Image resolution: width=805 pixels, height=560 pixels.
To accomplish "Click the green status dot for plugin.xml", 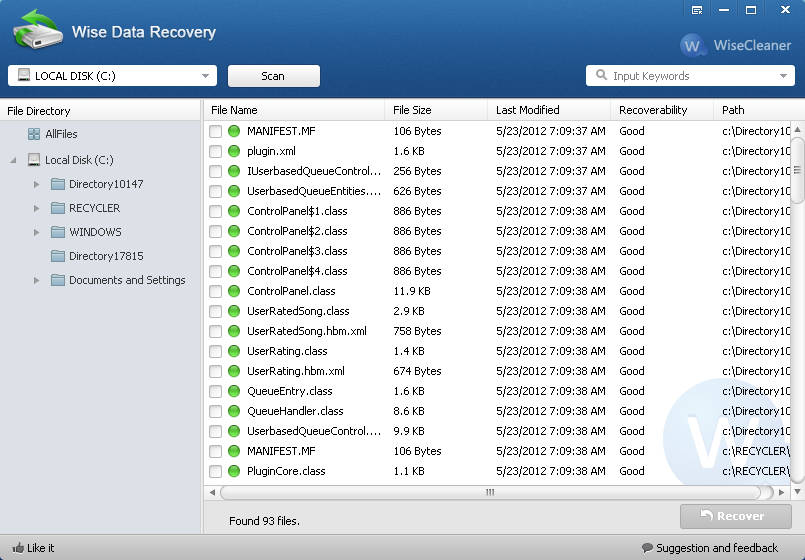I will 234,151.
